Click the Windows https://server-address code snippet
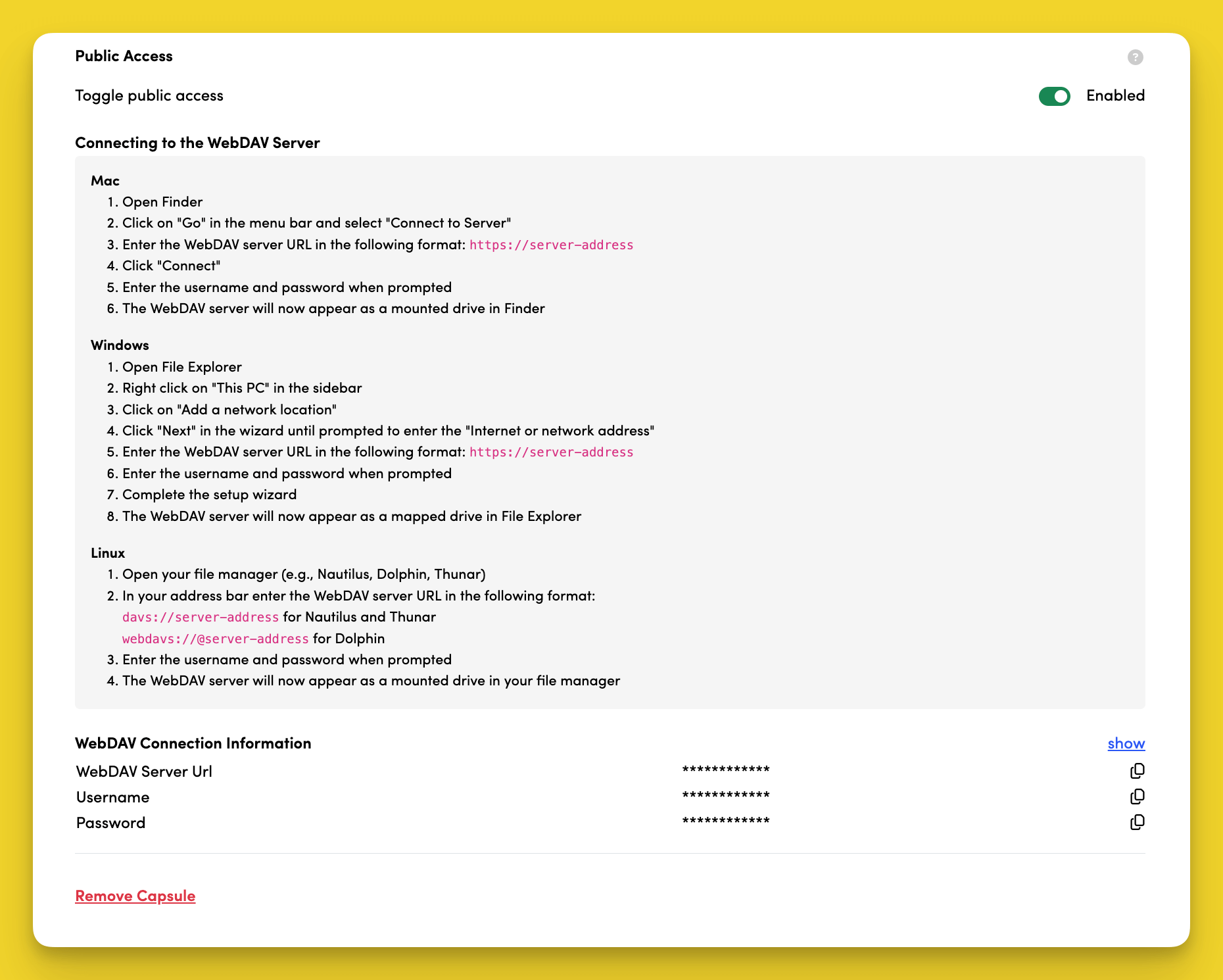 551,452
